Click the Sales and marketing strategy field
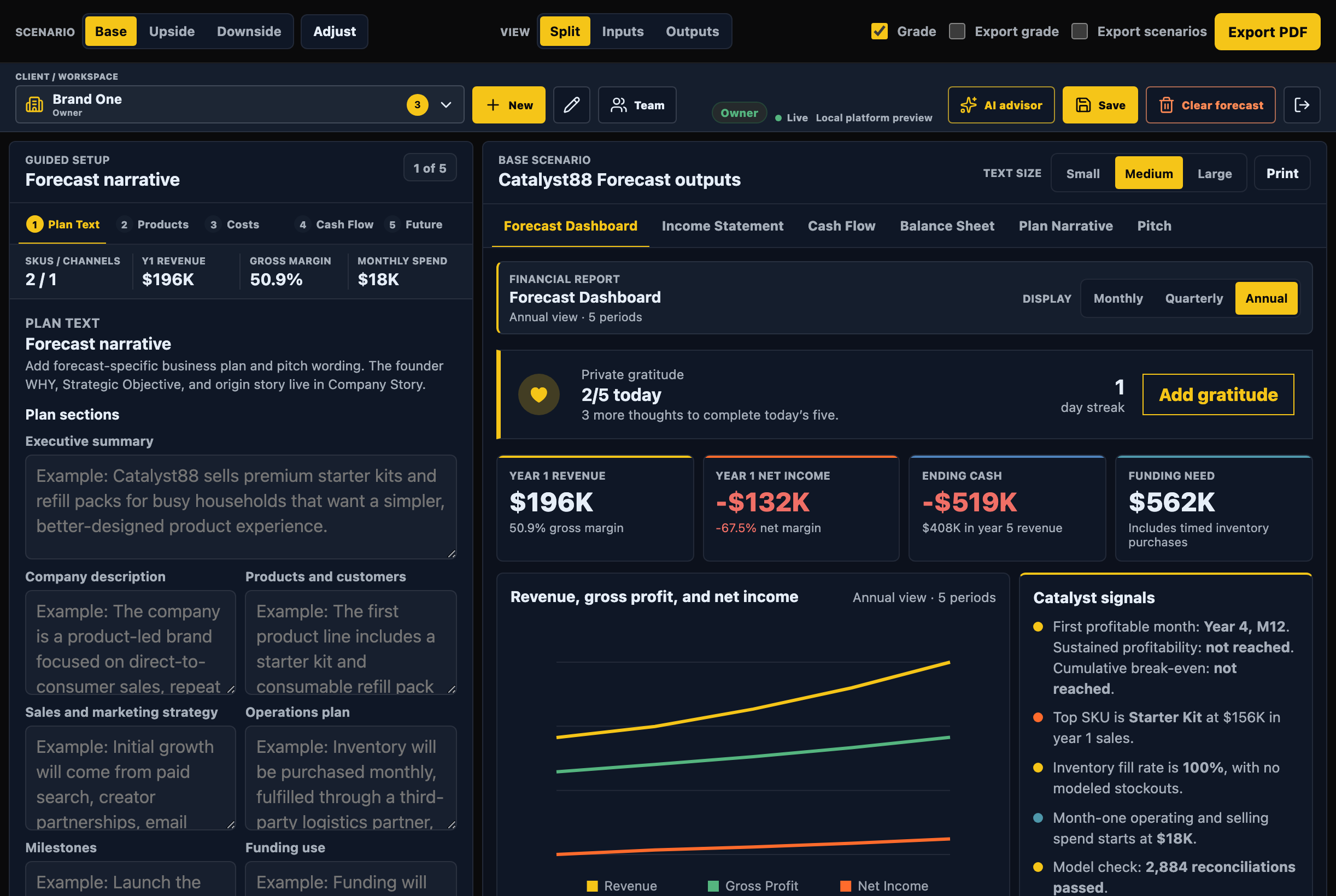Viewport: 1336px width, 896px height. 130,777
